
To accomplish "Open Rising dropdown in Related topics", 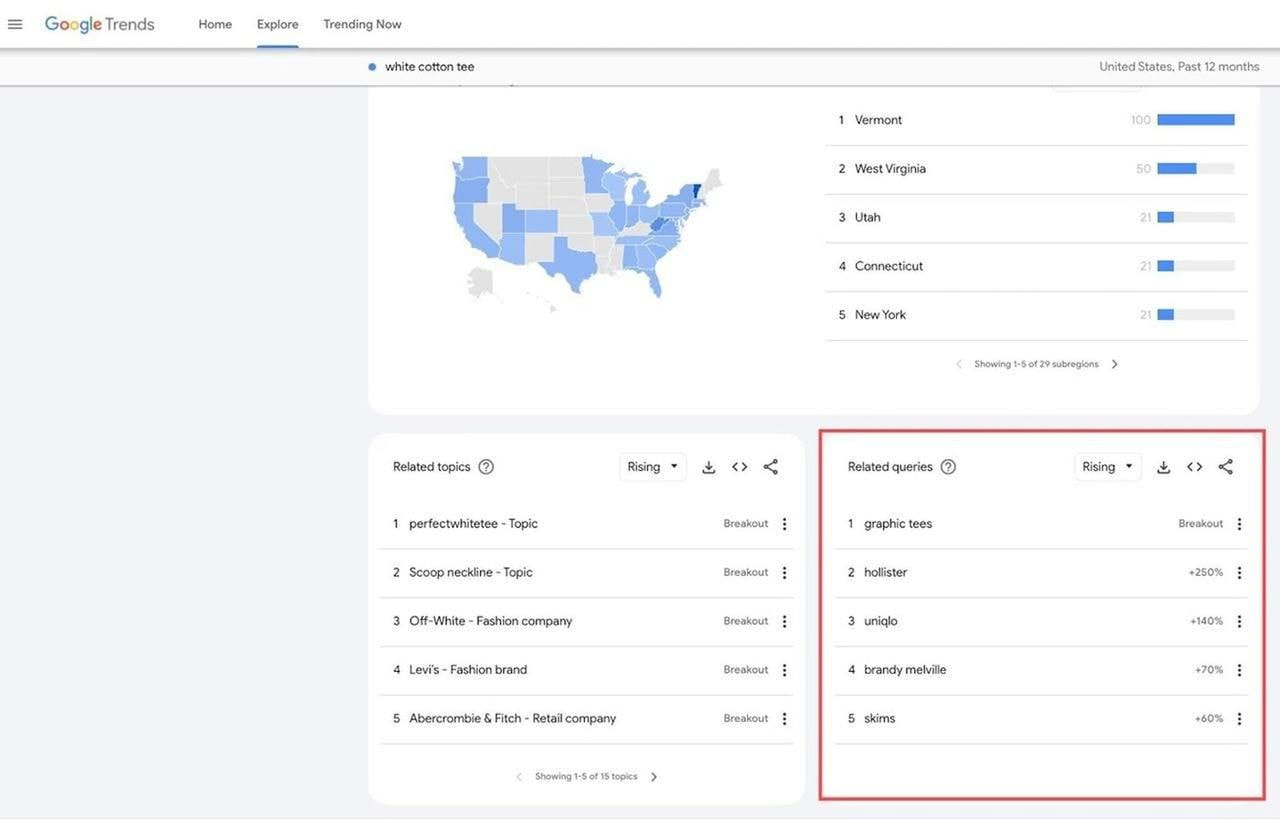I will pyautogui.click(x=653, y=467).
